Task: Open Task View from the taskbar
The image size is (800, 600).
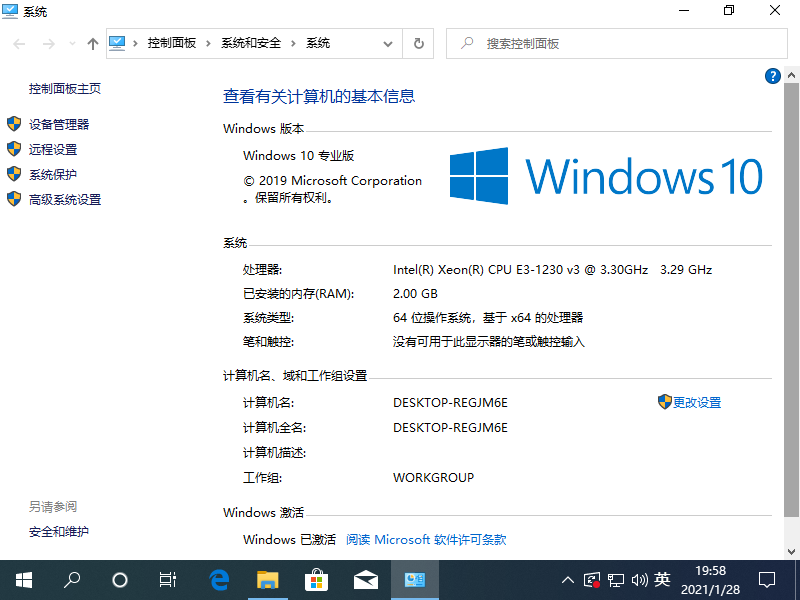Action: (x=167, y=579)
